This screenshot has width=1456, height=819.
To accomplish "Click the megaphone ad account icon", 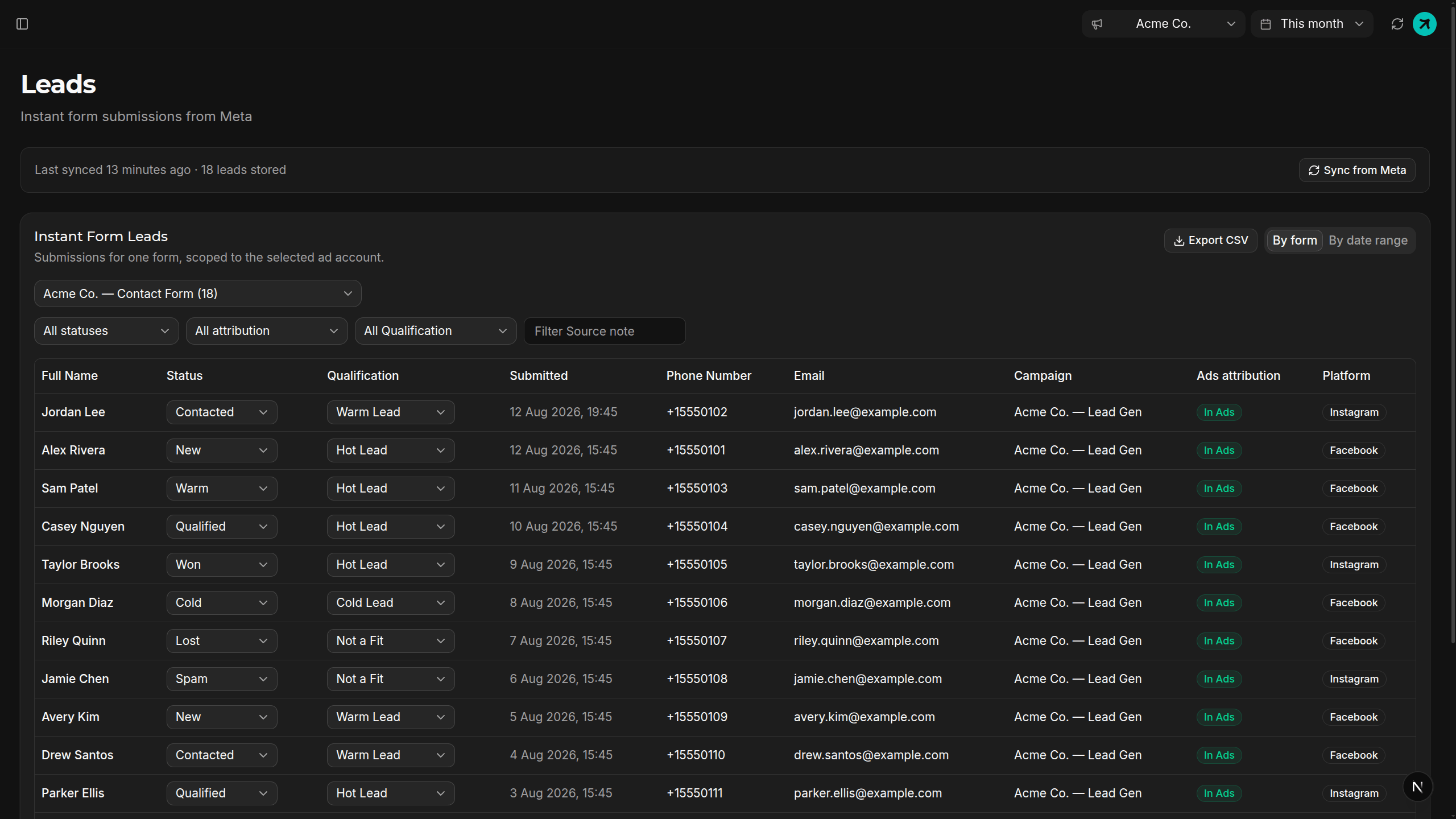I will (x=1097, y=24).
